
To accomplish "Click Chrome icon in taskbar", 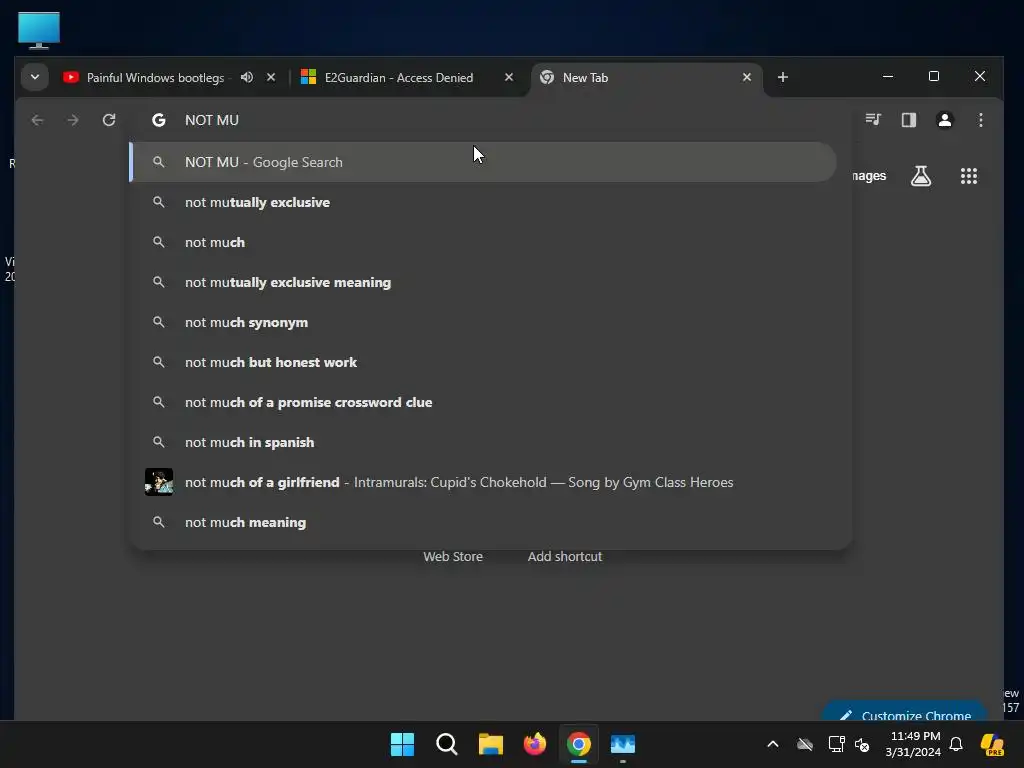I will point(579,744).
